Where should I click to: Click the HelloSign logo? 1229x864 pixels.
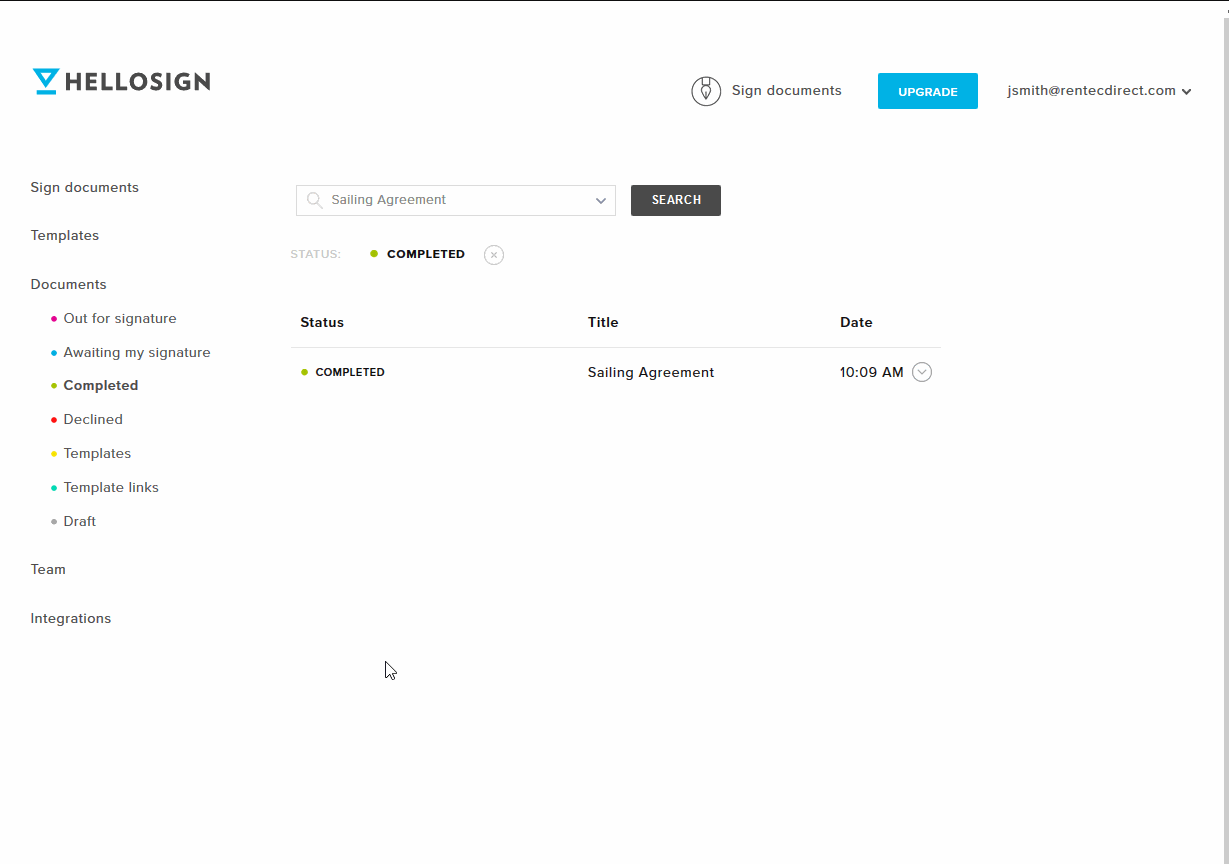tap(121, 82)
